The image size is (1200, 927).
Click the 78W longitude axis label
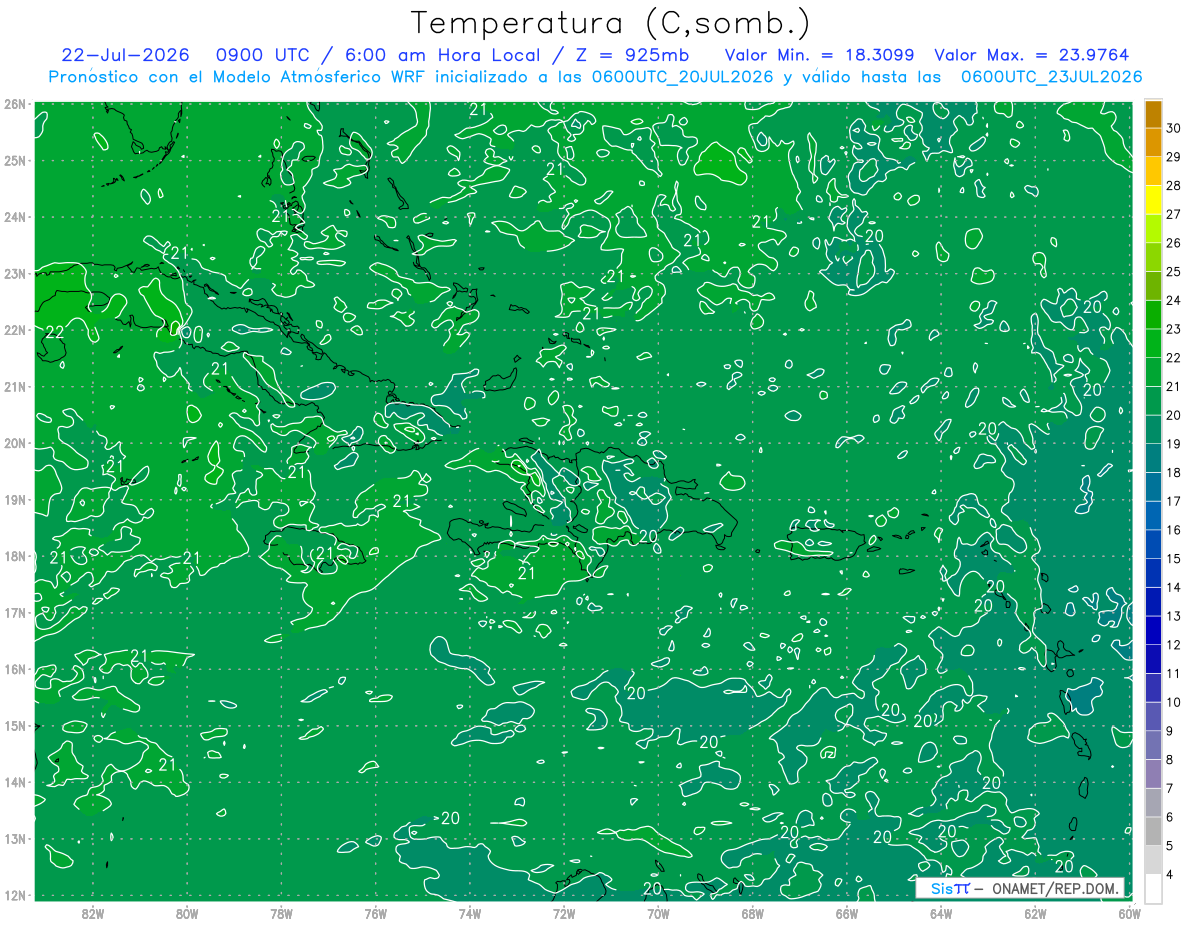click(x=281, y=914)
